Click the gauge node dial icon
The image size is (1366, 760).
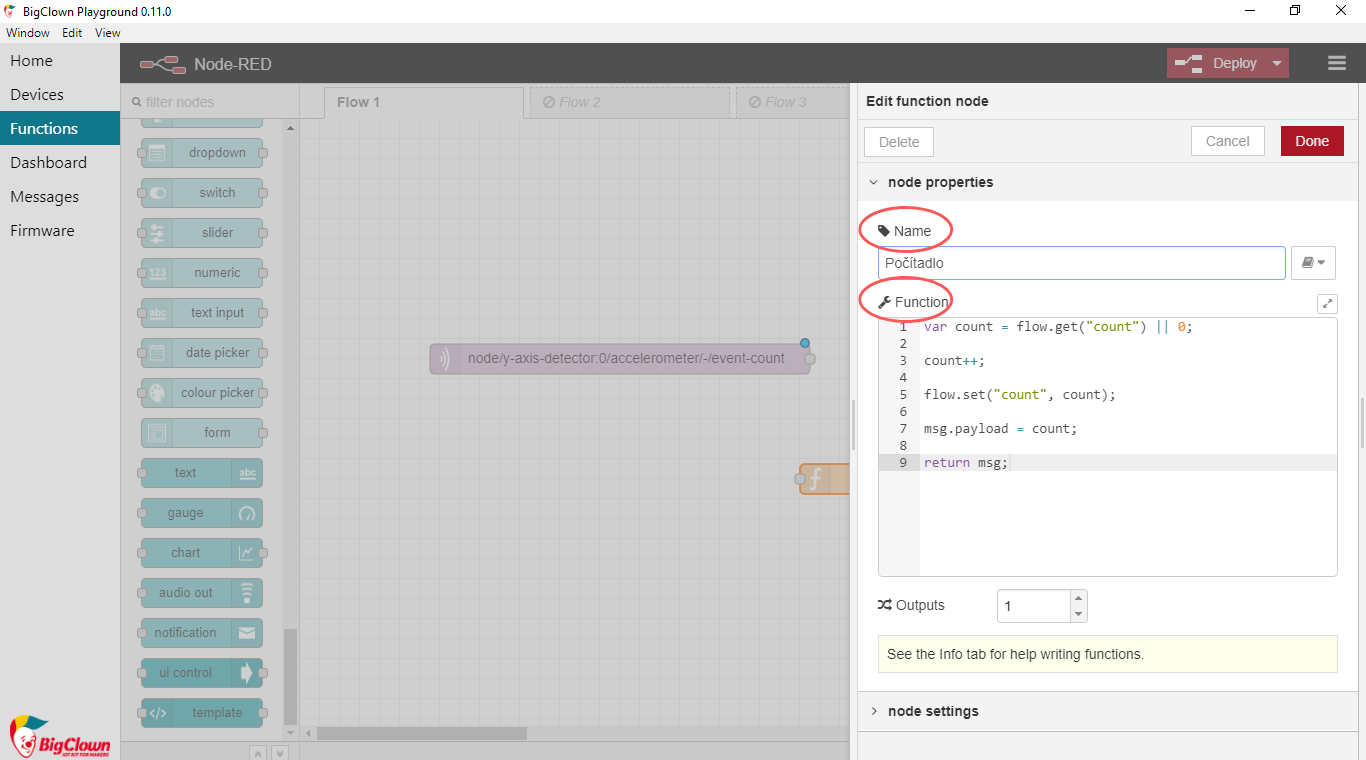(247, 513)
